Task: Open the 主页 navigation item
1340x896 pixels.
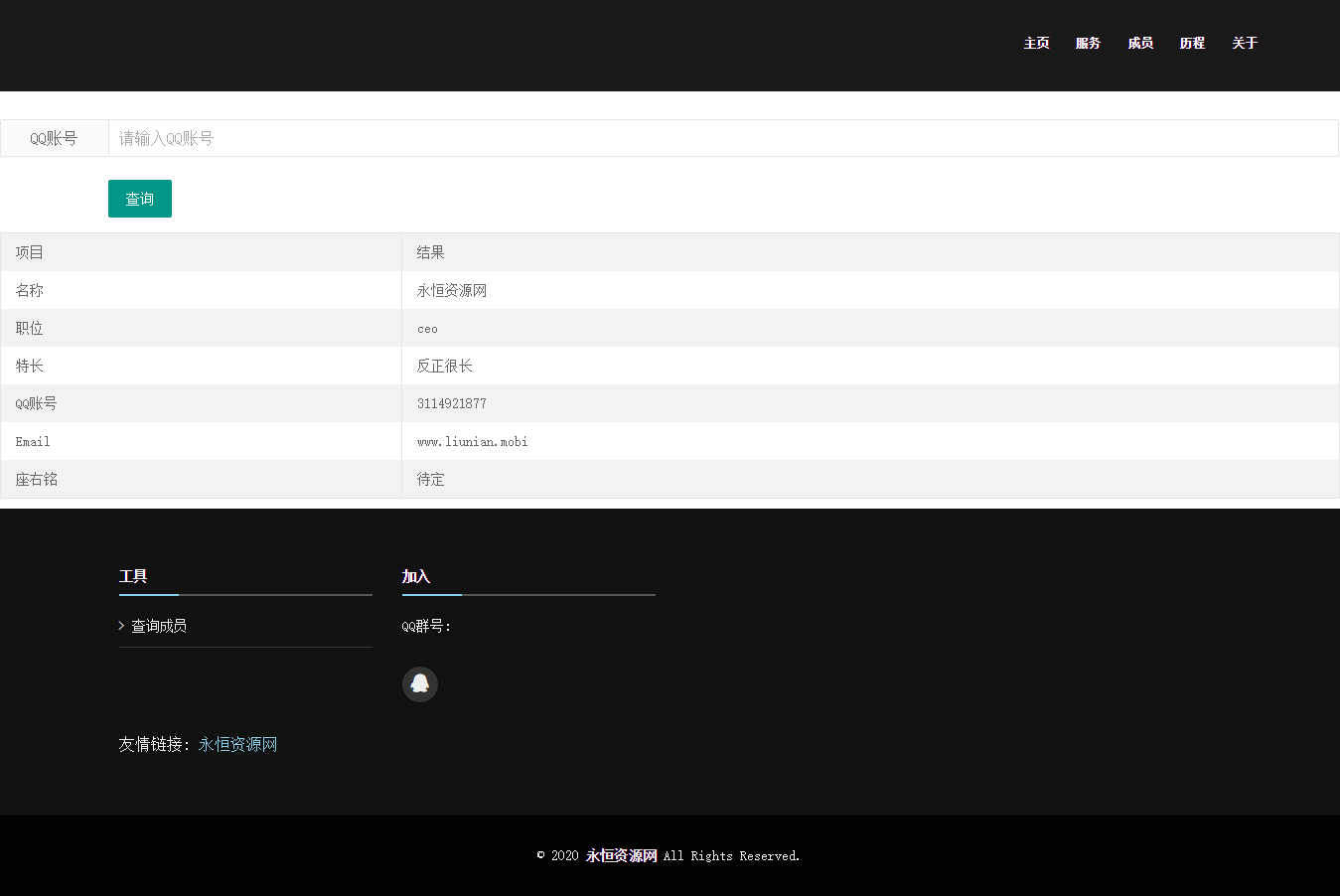Action: coord(1036,43)
